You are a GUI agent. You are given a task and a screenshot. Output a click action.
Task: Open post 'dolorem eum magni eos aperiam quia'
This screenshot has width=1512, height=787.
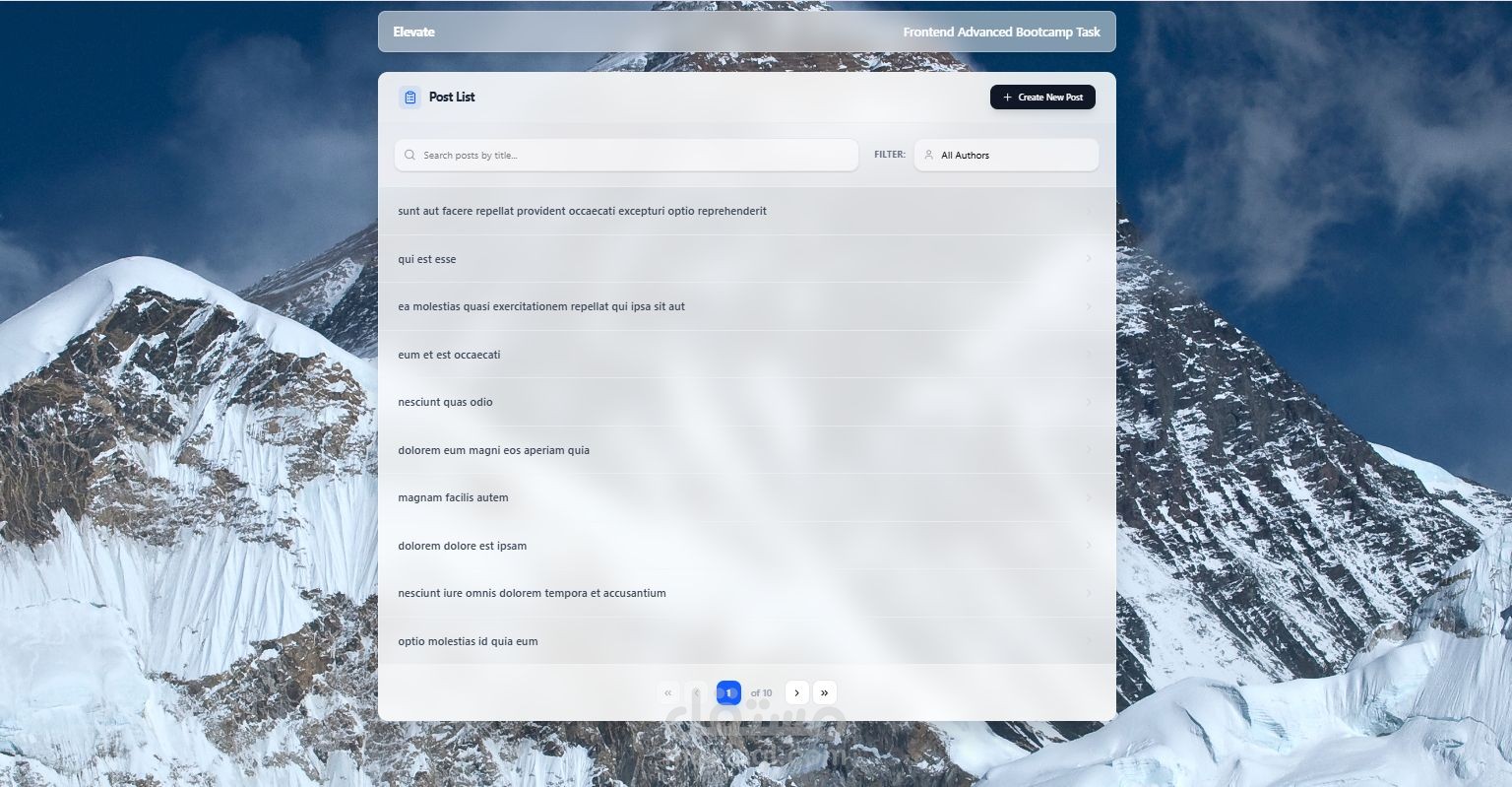pos(747,450)
